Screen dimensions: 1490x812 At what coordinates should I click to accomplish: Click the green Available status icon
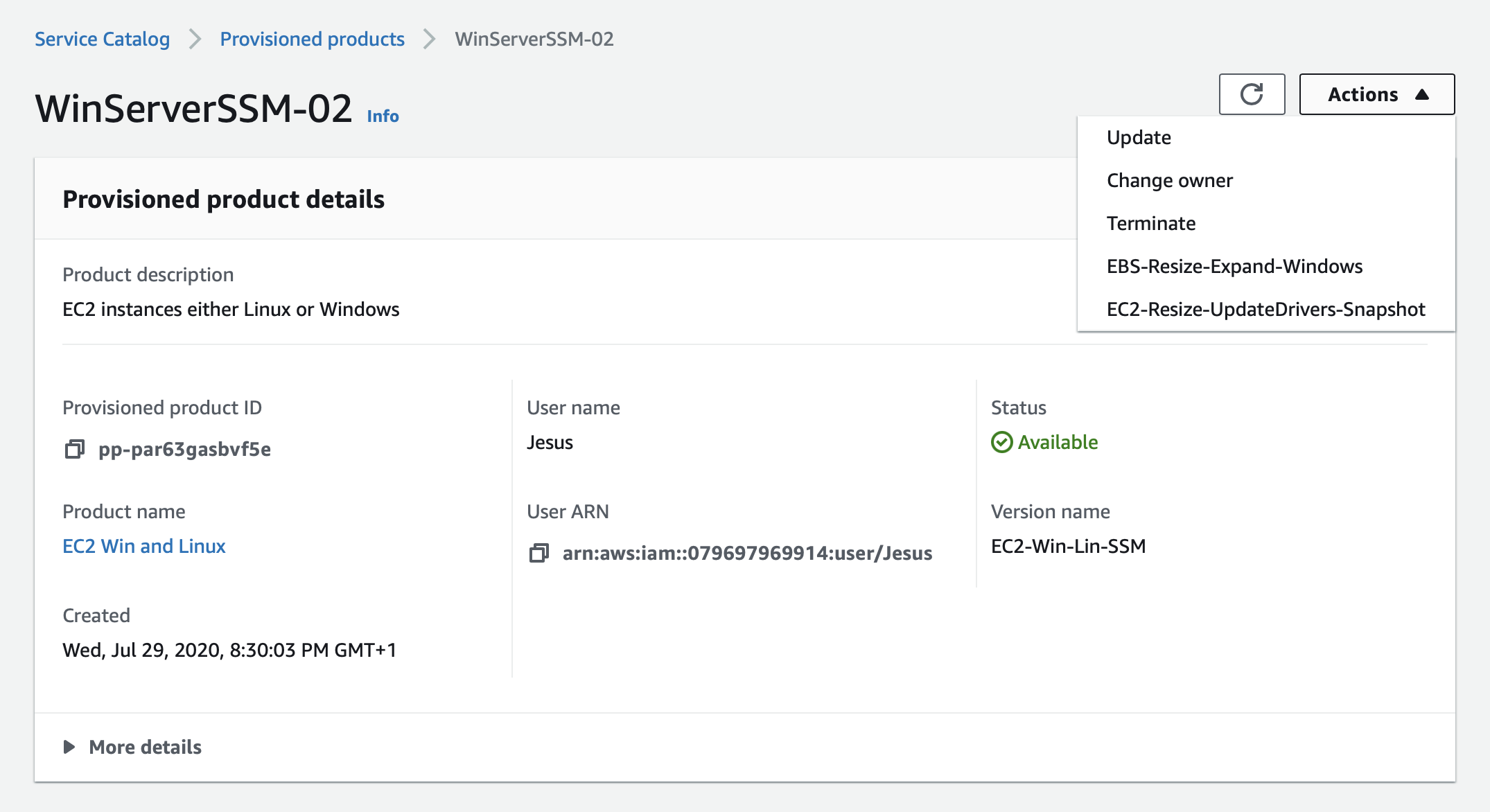click(x=1001, y=441)
